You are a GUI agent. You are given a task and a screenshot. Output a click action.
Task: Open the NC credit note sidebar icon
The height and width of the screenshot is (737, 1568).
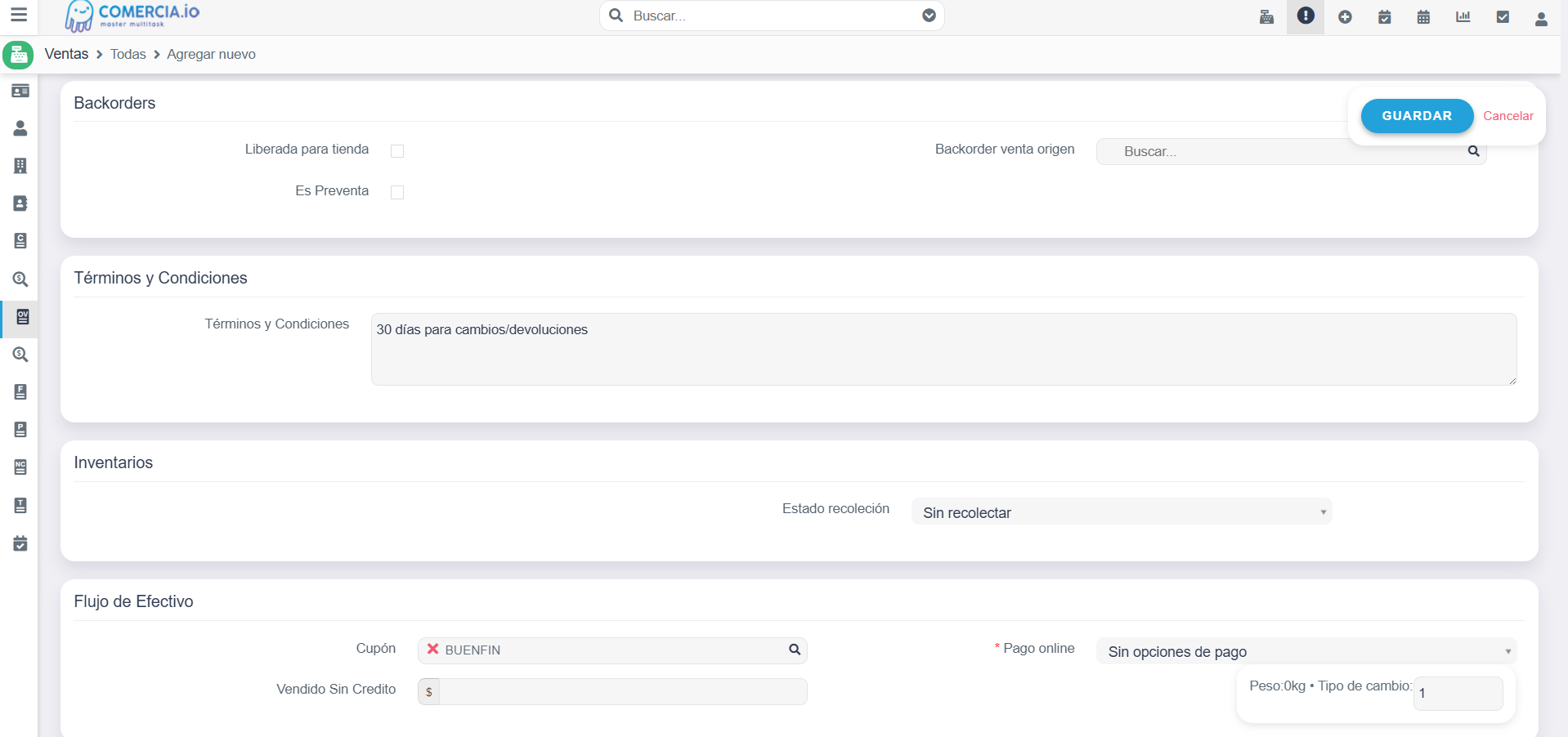pos(20,467)
